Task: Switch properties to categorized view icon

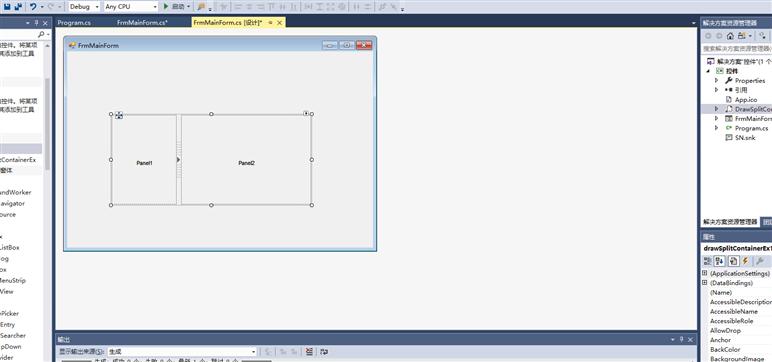Action: 708,261
